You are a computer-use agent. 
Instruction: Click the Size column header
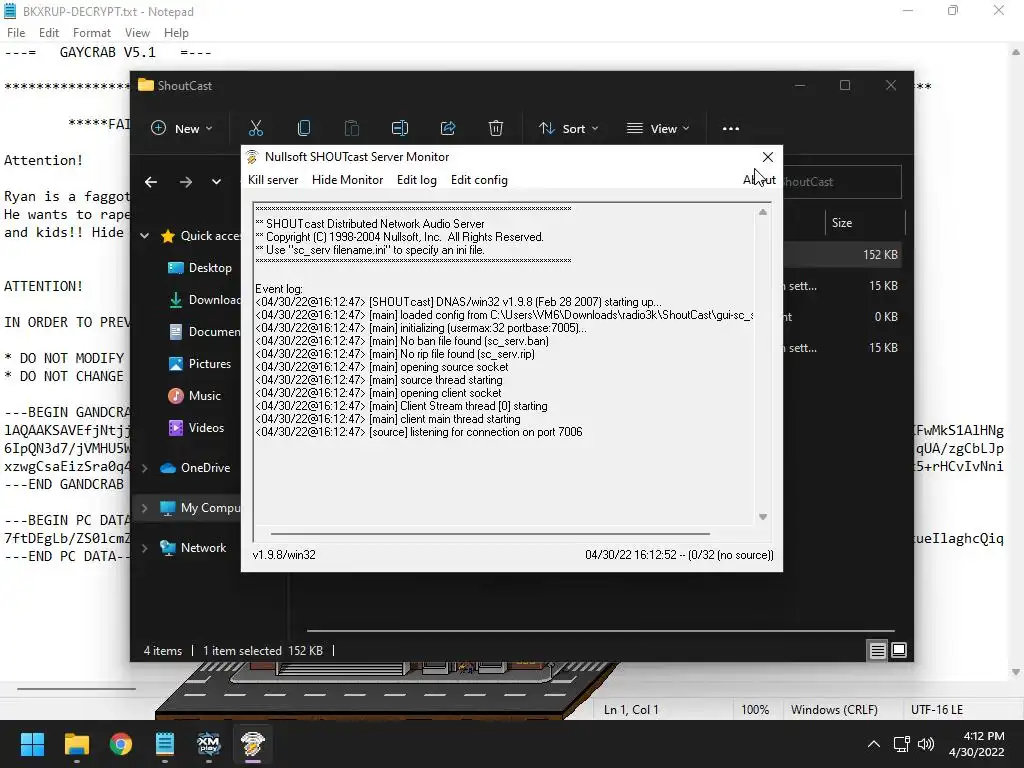tap(863, 223)
